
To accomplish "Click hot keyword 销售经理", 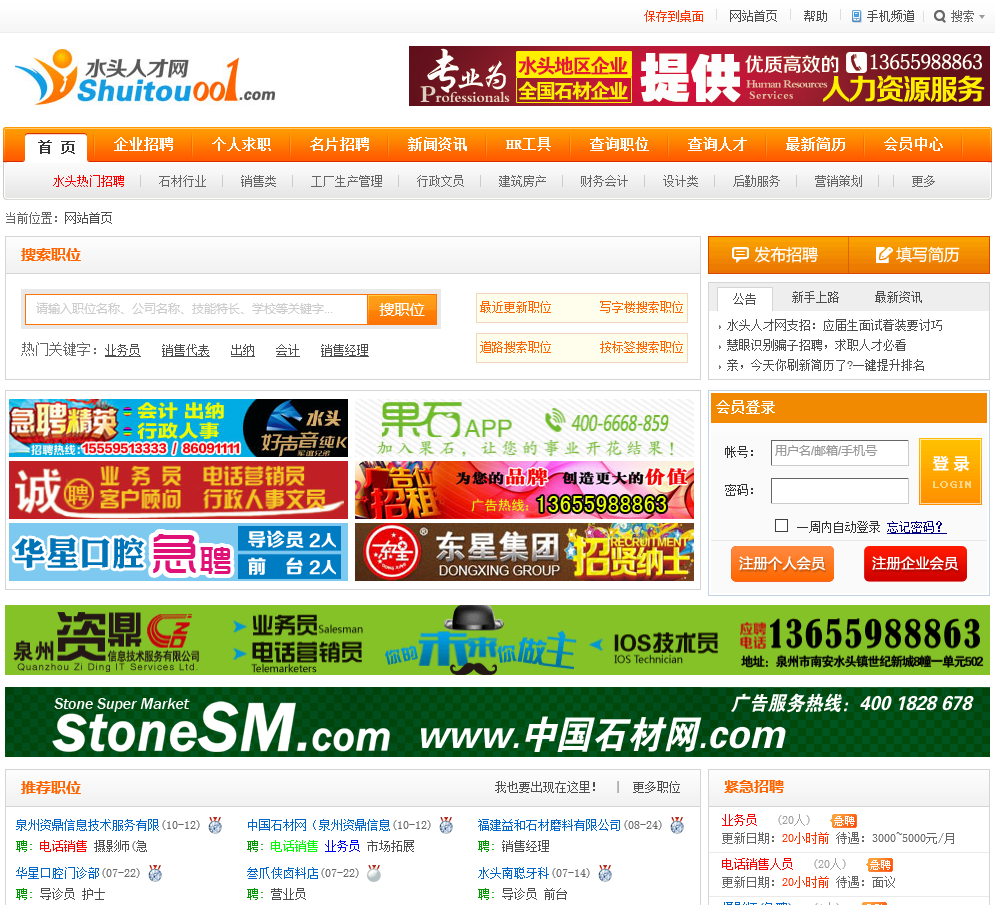I will coord(345,350).
